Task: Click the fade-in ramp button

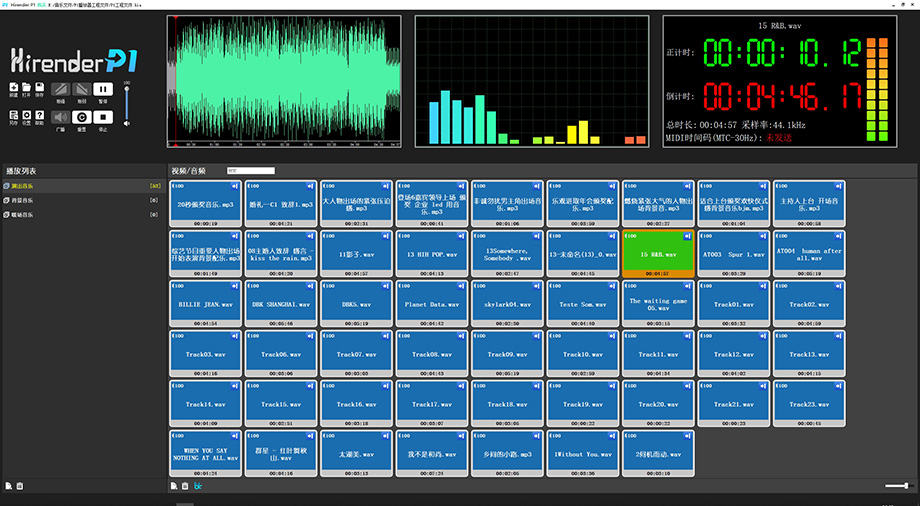Action: (60, 89)
